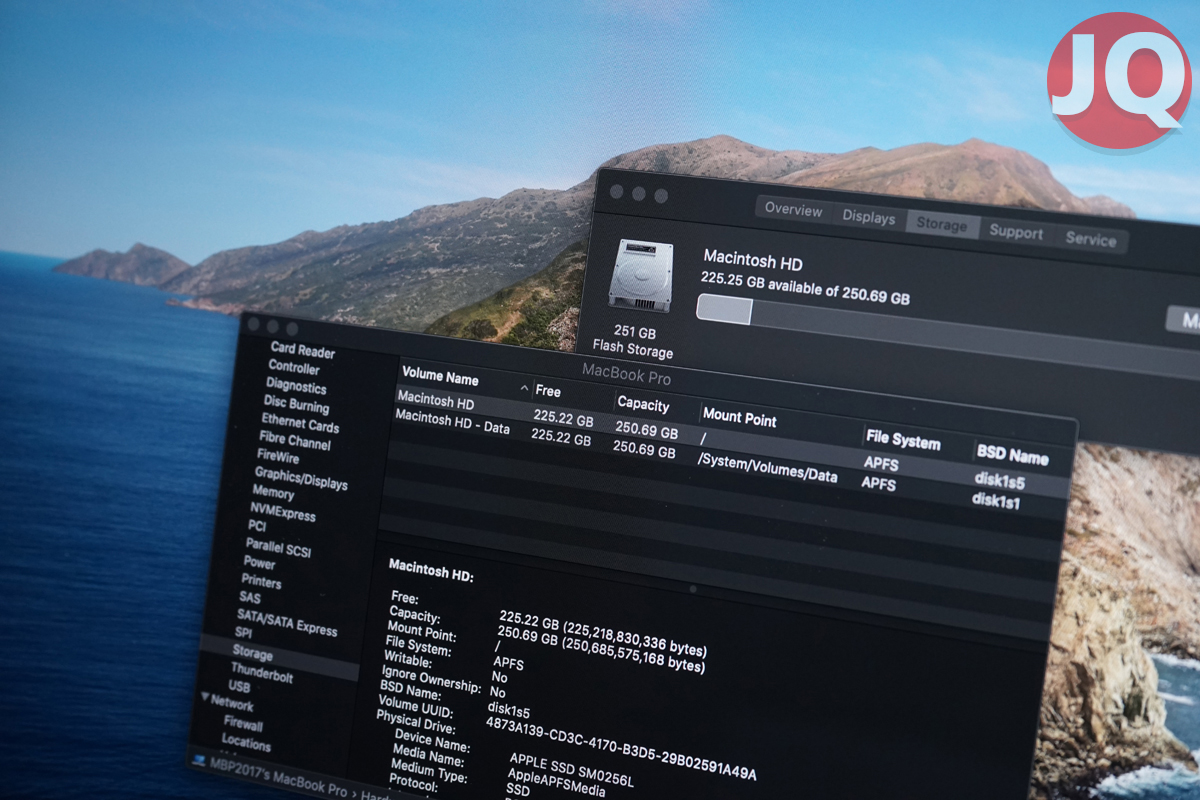Open Thunderbolt in the sidebar
Screen dimensions: 1200x800
click(x=262, y=674)
